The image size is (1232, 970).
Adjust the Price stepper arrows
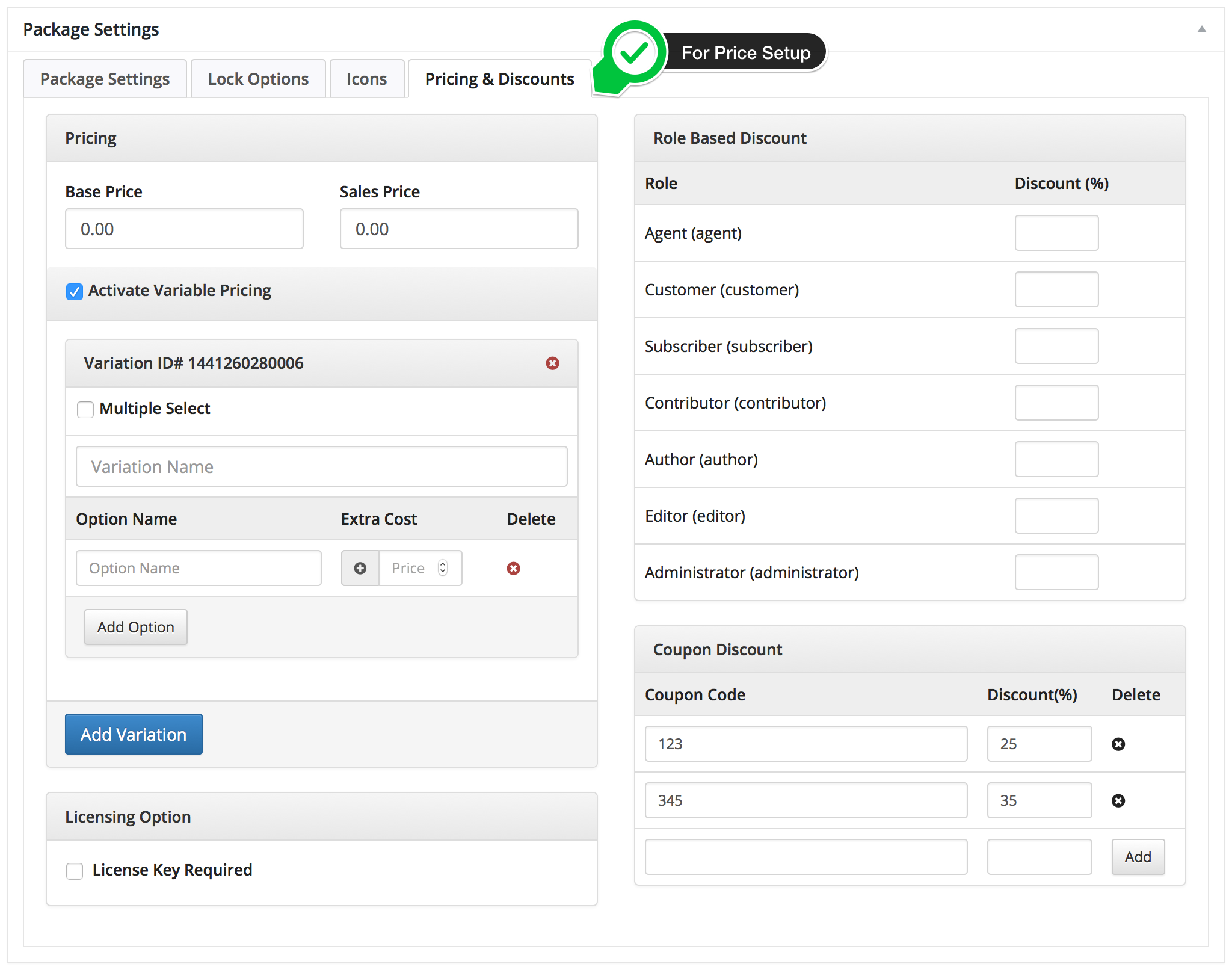(x=443, y=568)
